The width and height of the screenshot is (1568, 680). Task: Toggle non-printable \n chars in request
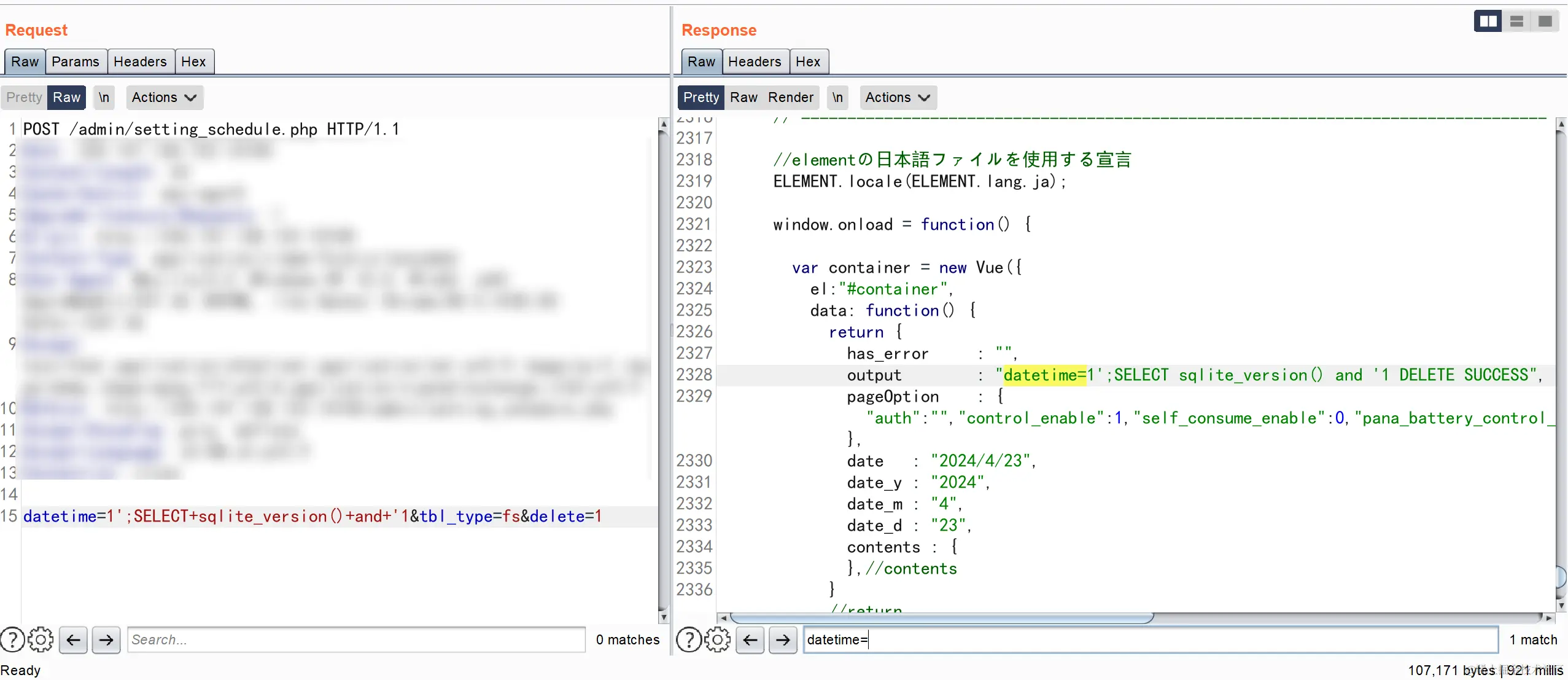[104, 97]
